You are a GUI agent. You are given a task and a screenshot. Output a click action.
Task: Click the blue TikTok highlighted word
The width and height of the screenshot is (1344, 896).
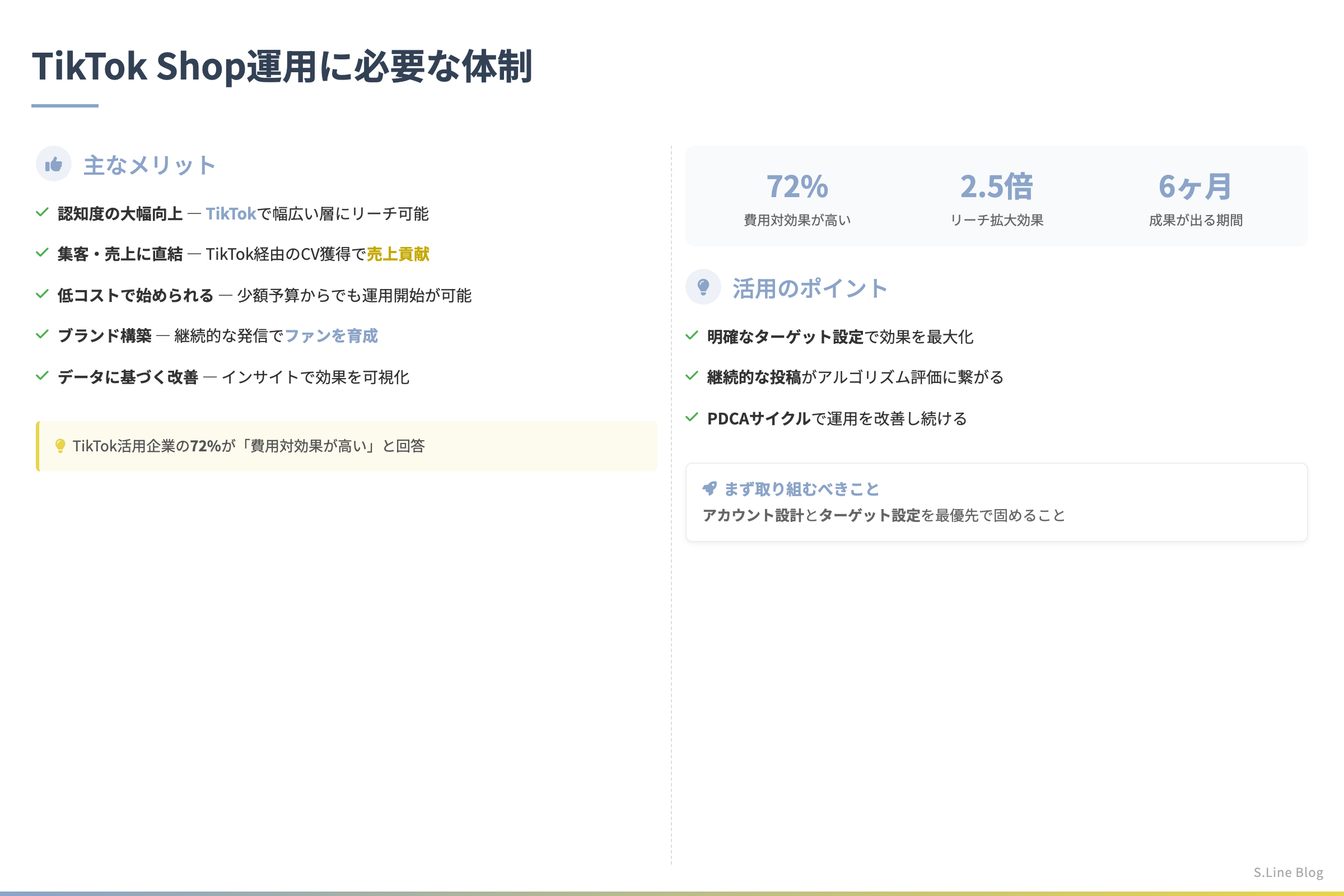click(231, 214)
